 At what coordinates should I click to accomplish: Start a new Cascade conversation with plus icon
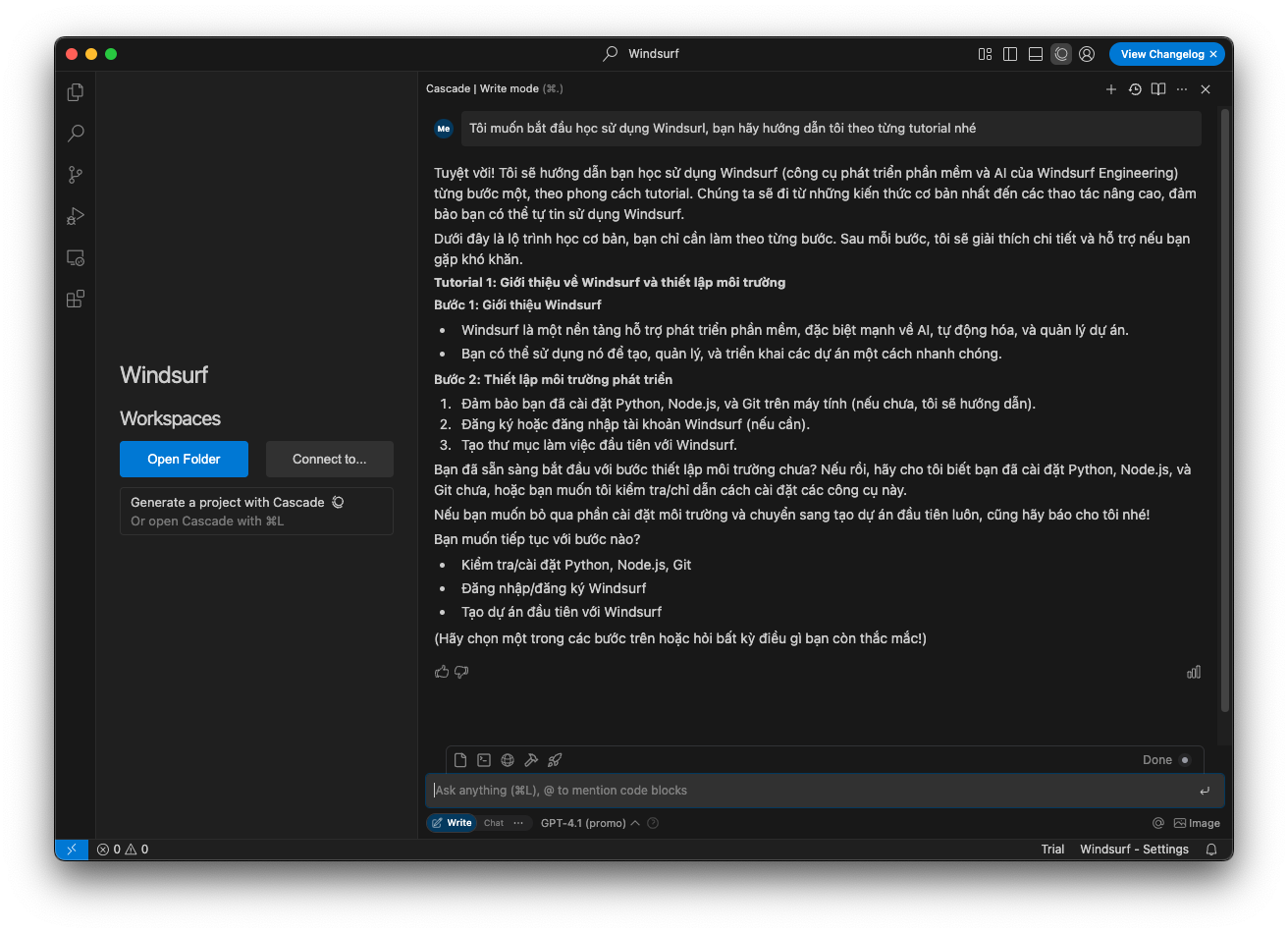pos(1111,89)
